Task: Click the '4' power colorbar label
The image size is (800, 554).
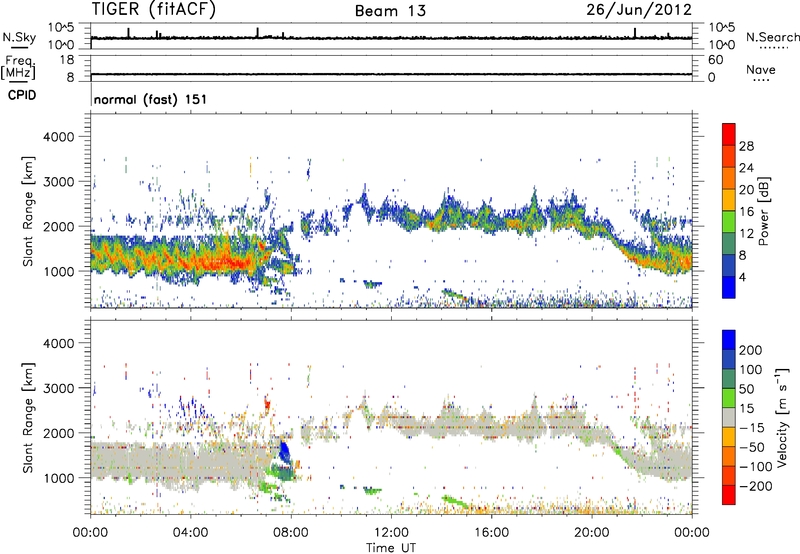Action: 742,277
